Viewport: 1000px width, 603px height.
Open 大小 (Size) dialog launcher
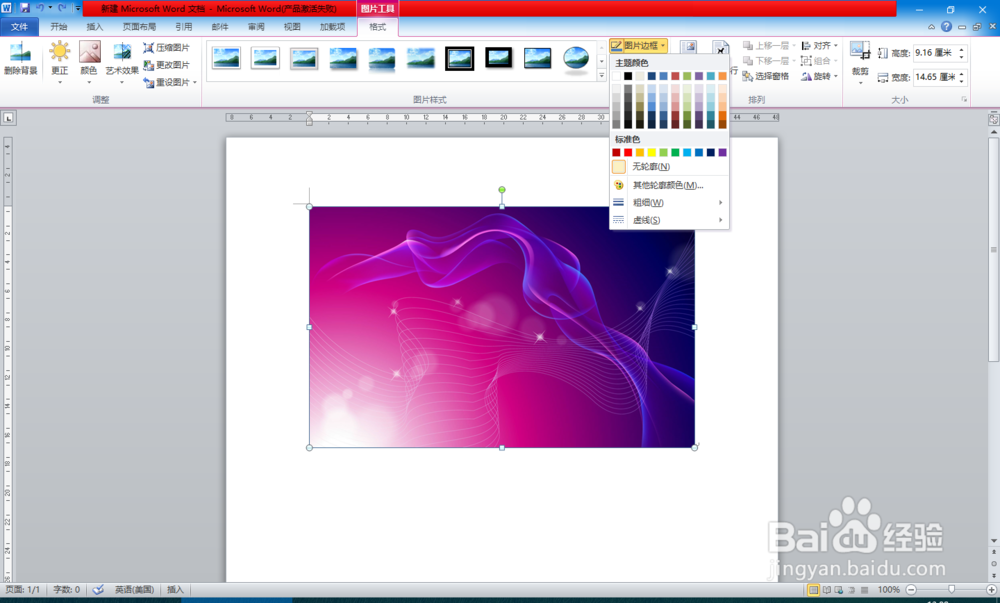click(964, 99)
